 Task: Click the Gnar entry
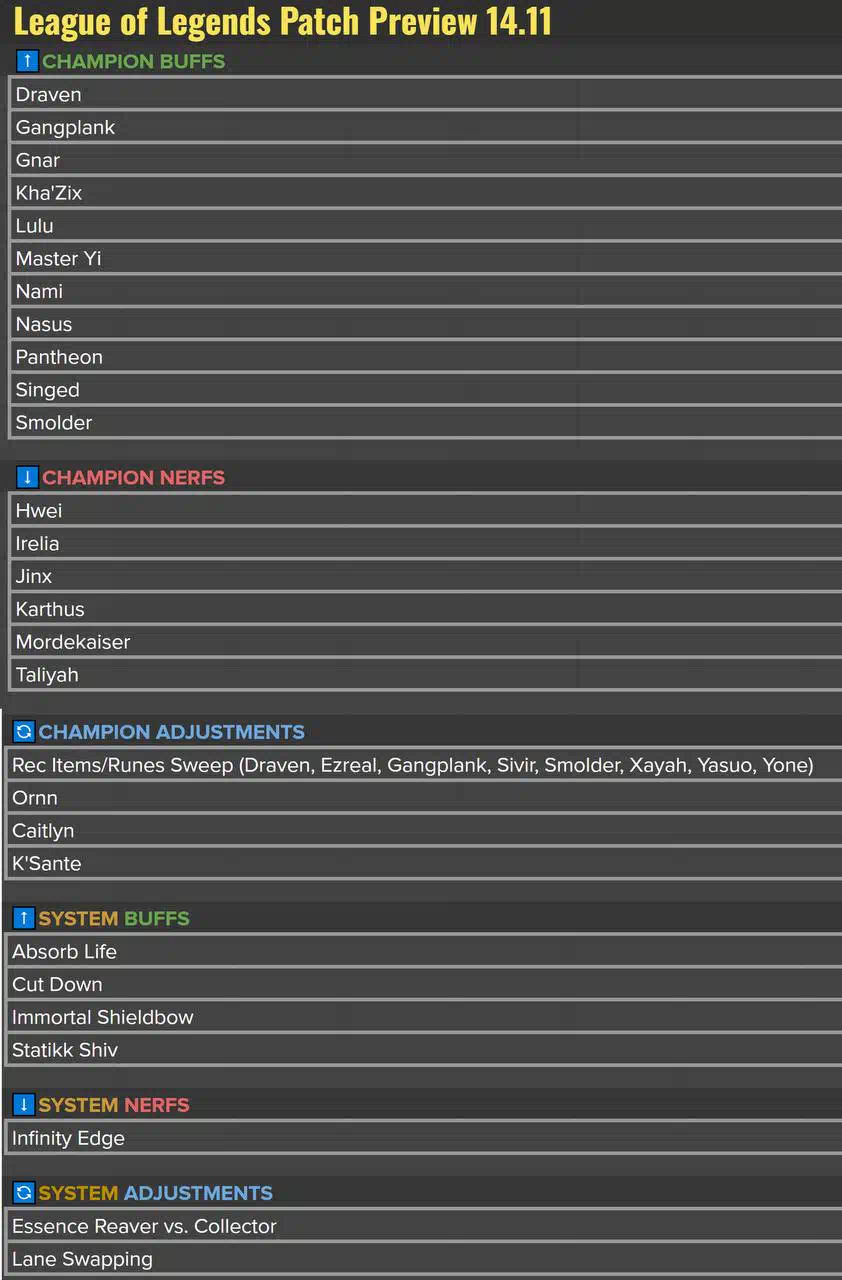(x=426, y=160)
